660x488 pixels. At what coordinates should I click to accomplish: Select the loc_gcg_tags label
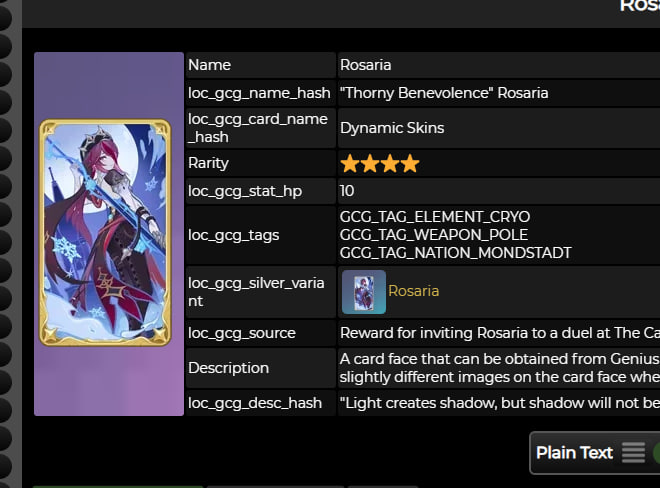[x=234, y=235]
